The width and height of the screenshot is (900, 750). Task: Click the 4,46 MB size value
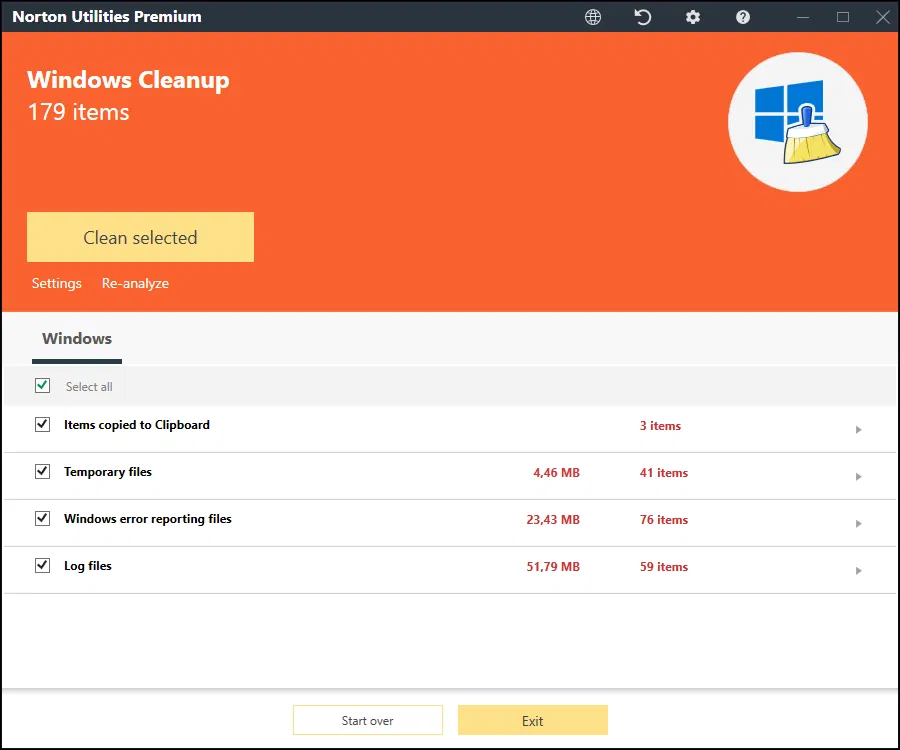556,473
